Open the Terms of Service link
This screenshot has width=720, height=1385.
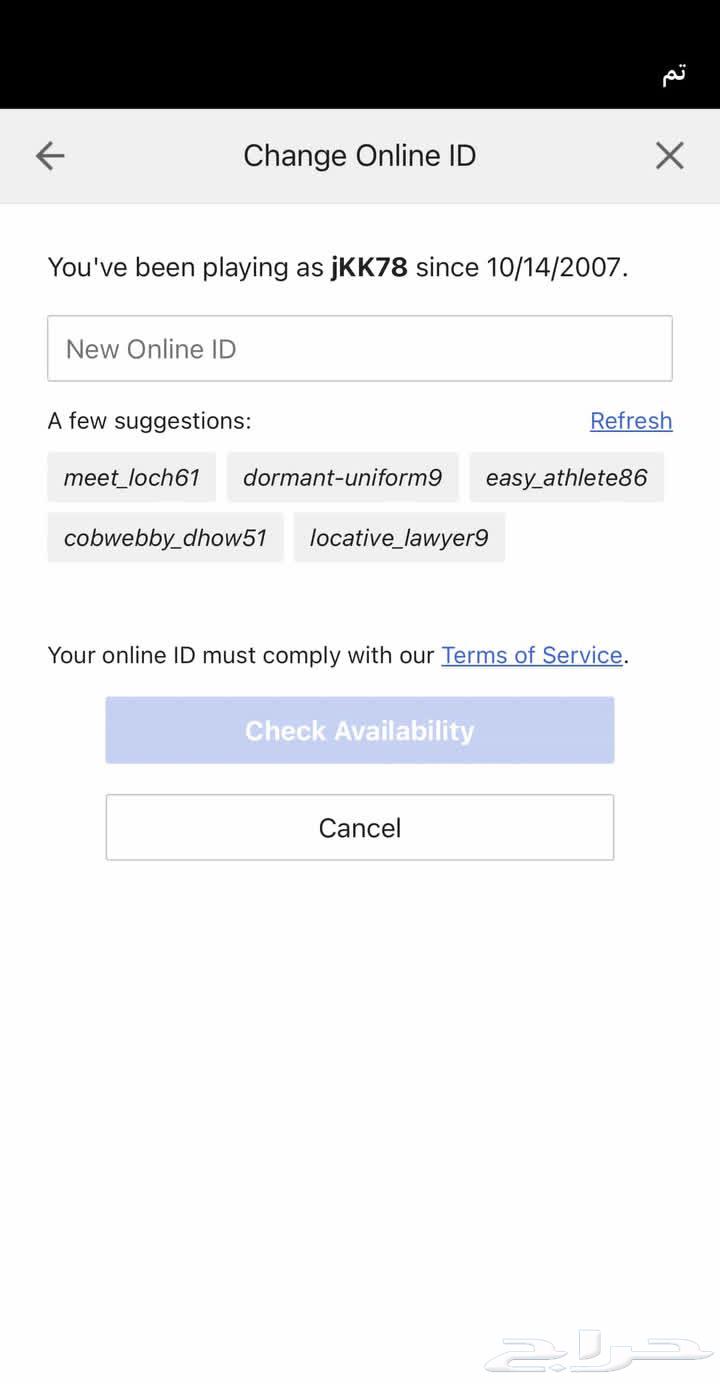point(532,655)
